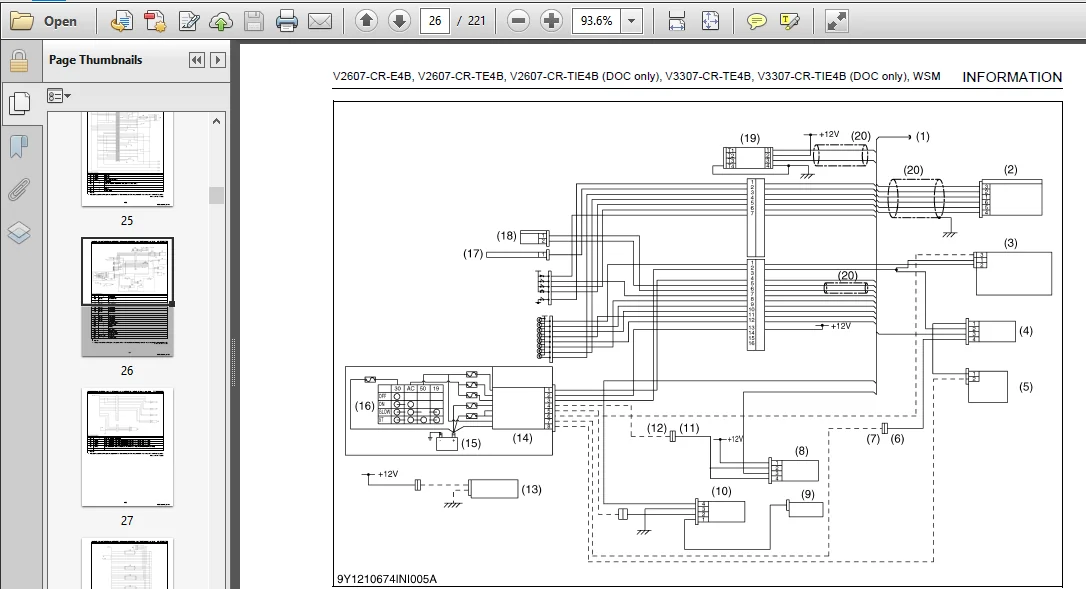Viewport: 1086px width, 589px height.
Task: Click the V2607-CR-E4B document header line
Action: pos(637,76)
